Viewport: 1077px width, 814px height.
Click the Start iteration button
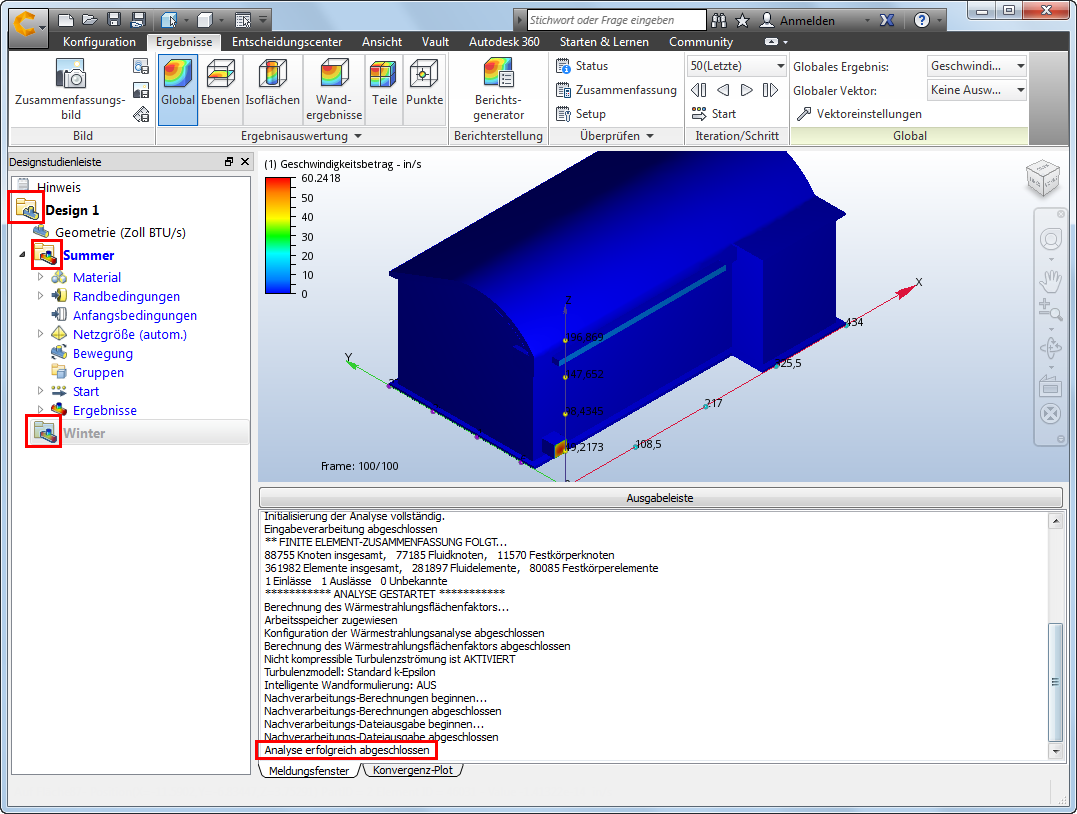click(x=714, y=113)
